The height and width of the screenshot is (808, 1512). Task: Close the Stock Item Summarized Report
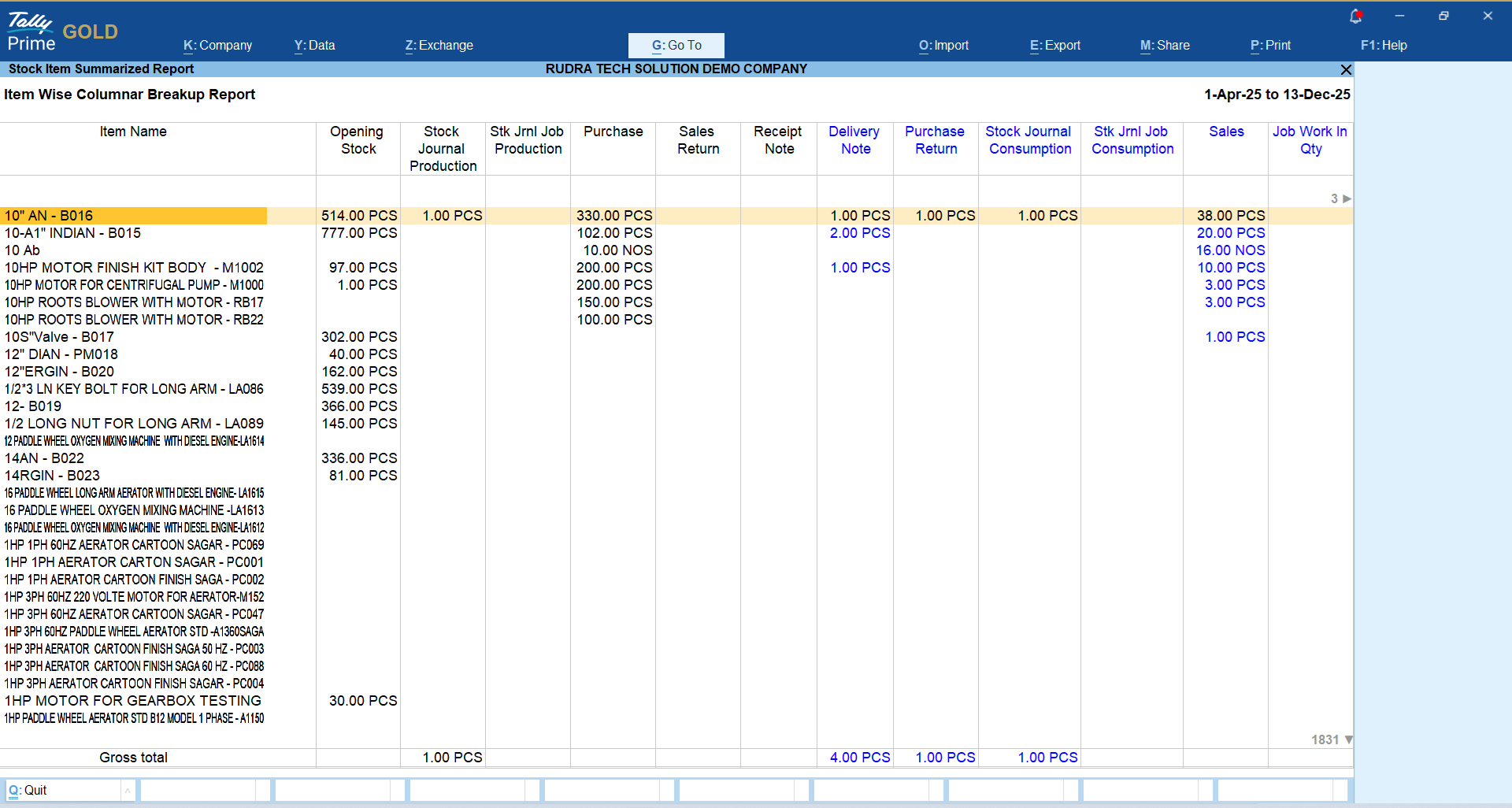point(1346,69)
